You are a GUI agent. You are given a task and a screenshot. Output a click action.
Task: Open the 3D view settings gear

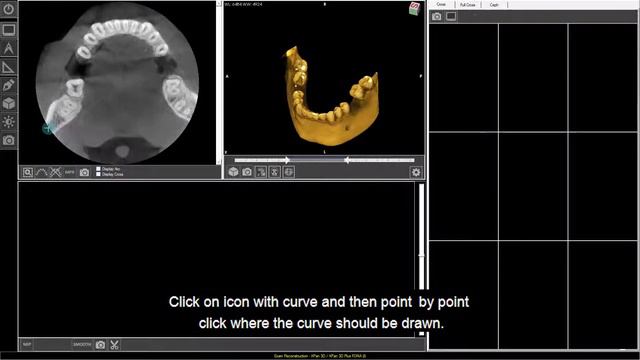click(416, 172)
